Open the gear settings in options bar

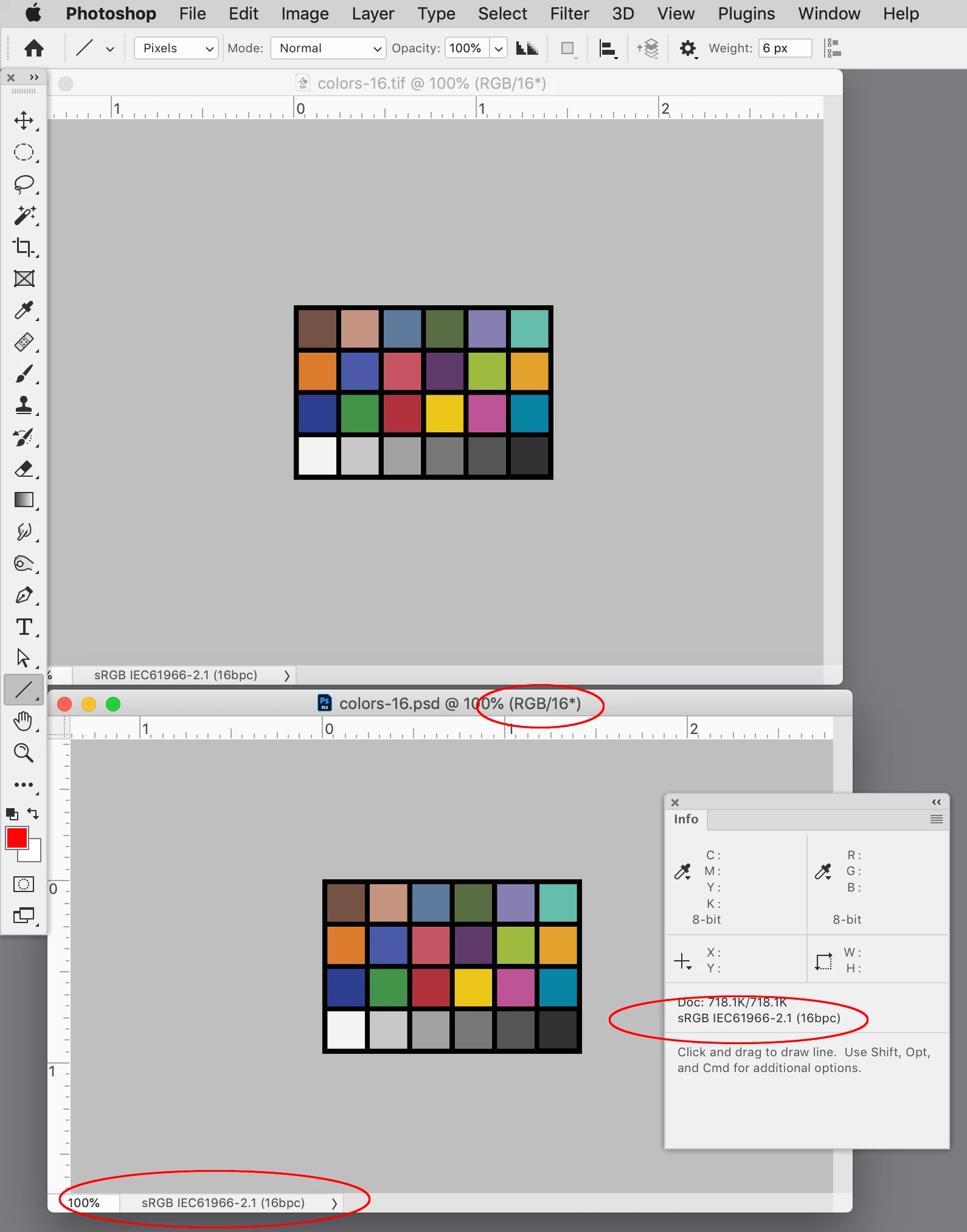[x=688, y=48]
